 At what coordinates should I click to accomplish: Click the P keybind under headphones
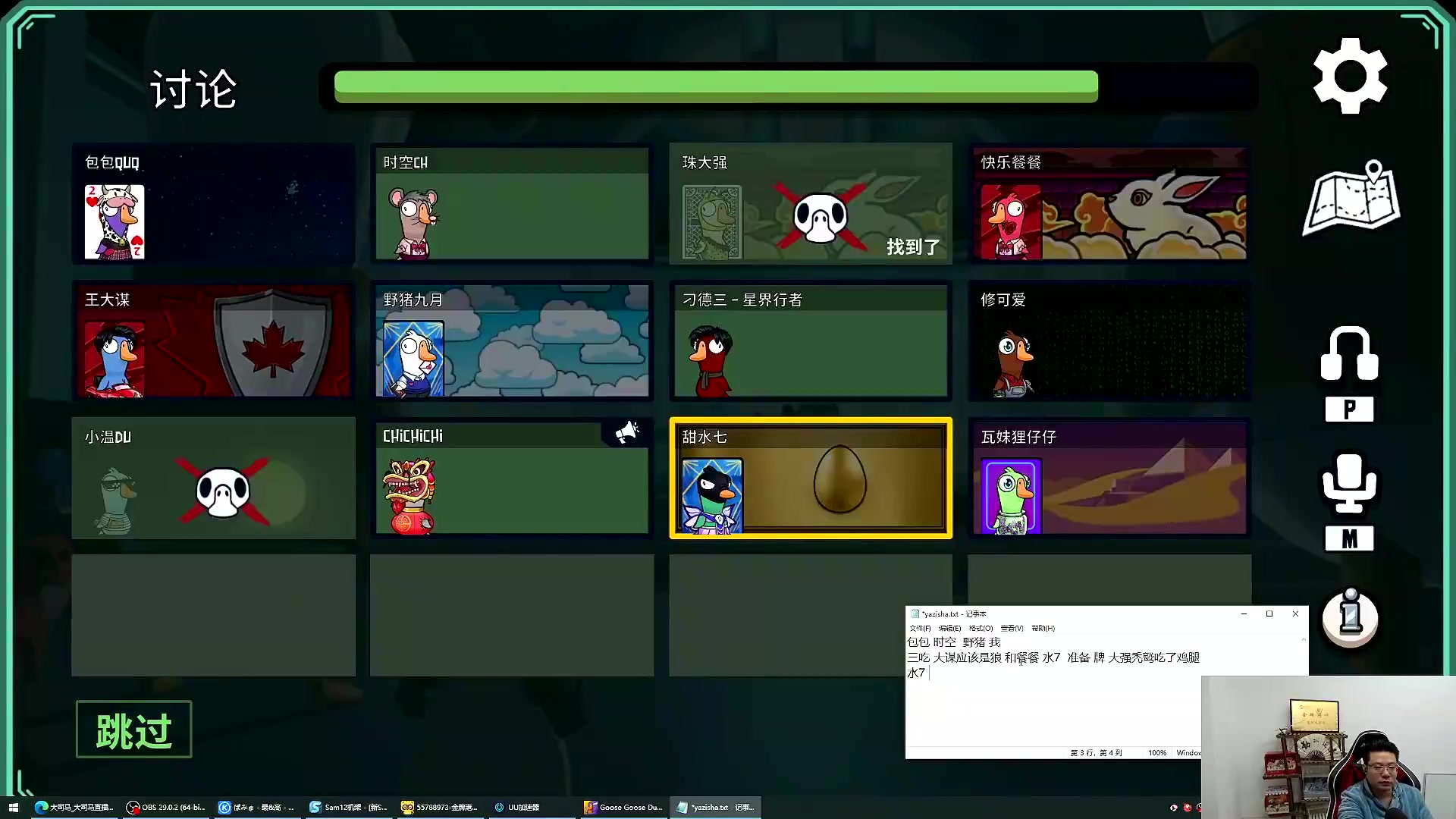tap(1349, 409)
